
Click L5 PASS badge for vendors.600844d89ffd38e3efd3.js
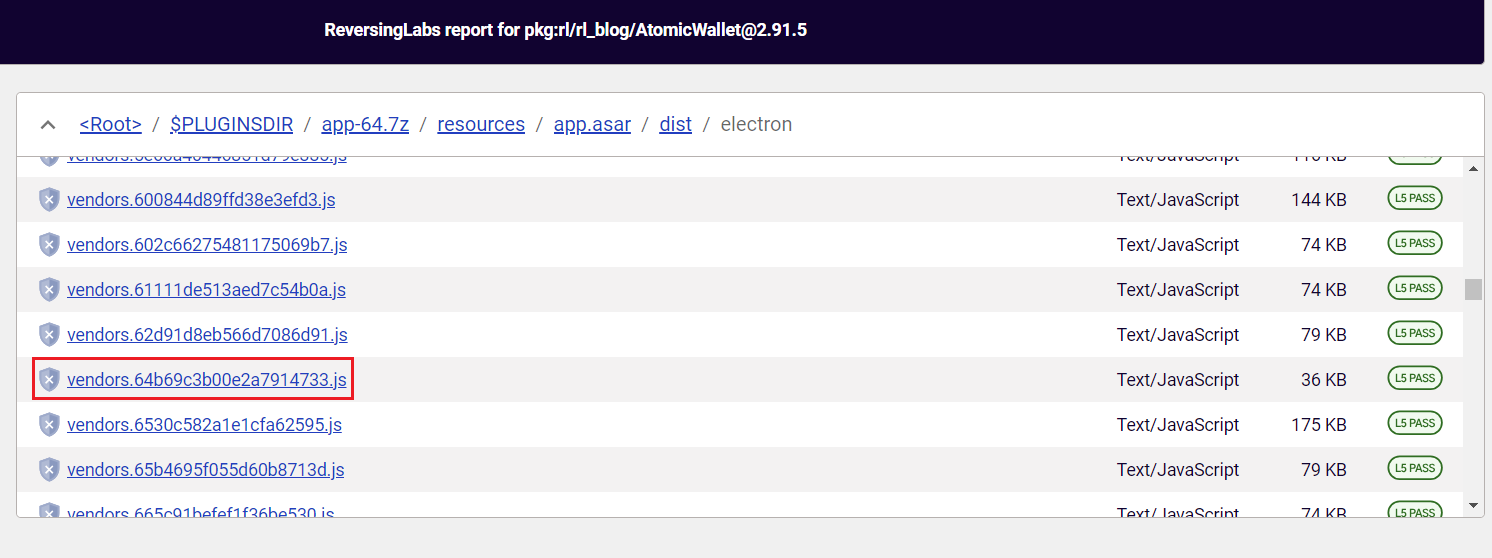pyautogui.click(x=1415, y=199)
